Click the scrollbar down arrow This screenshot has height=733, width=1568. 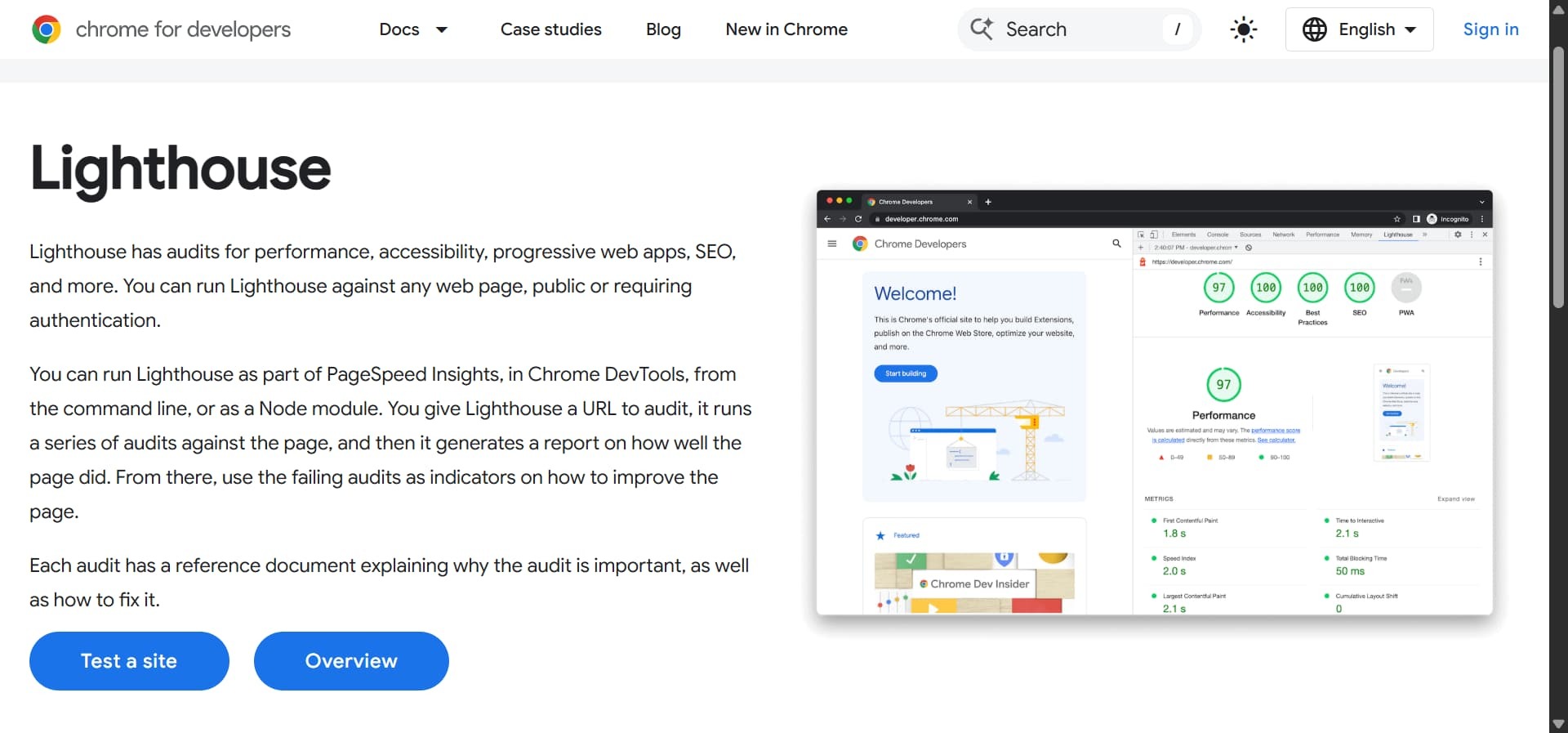(1558, 724)
